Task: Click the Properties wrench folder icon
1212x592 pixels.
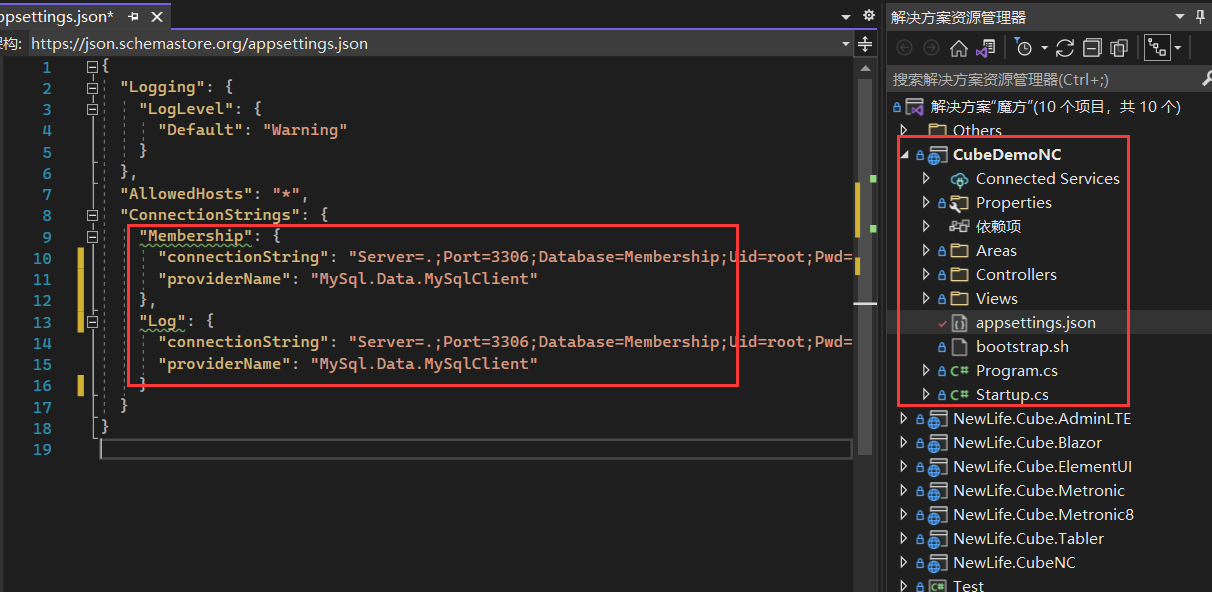Action: point(959,203)
